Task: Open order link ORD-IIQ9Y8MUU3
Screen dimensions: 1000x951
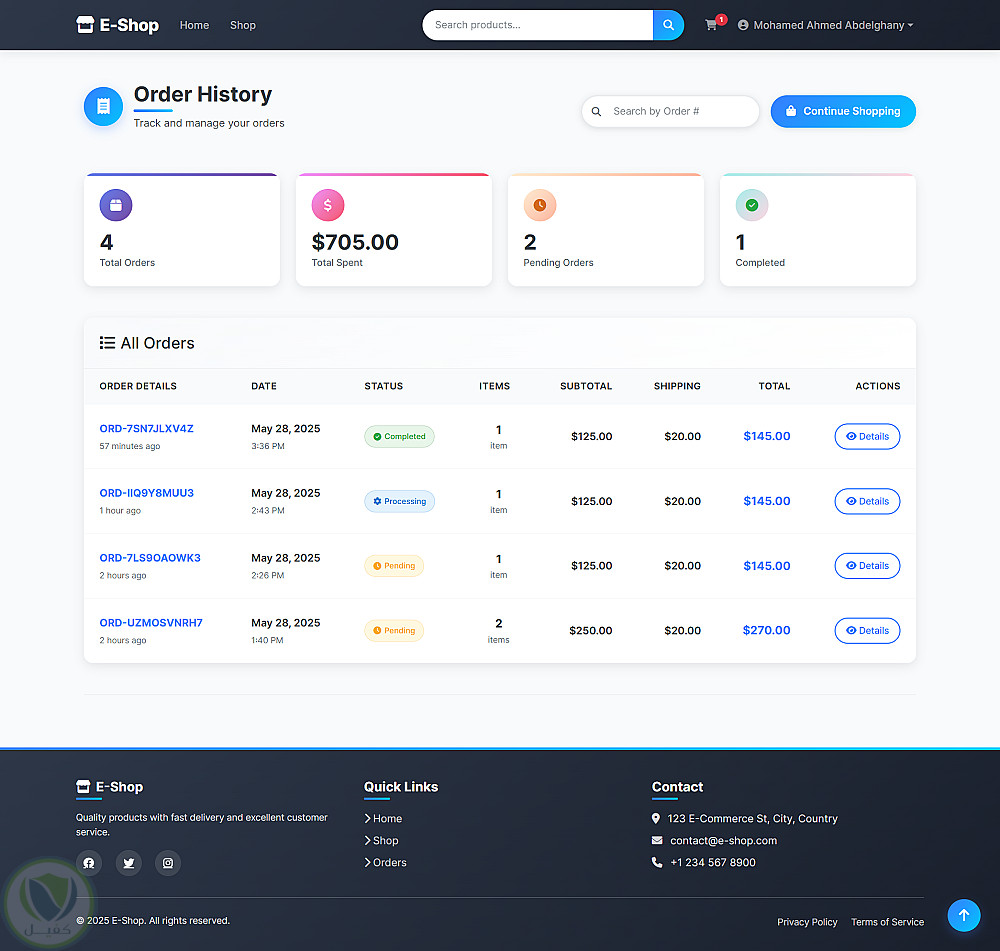Action: [147, 493]
